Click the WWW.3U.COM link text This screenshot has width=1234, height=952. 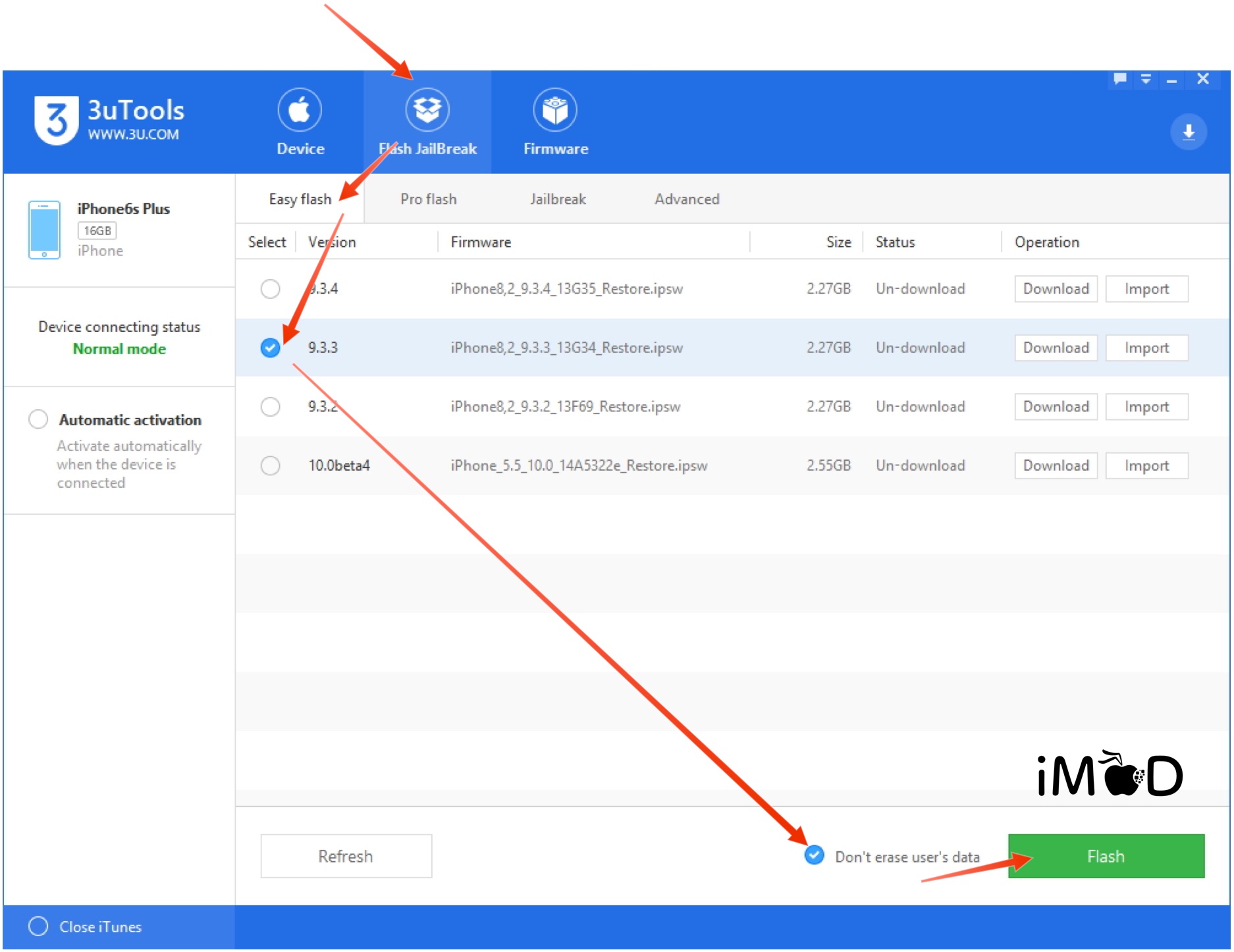click(134, 134)
